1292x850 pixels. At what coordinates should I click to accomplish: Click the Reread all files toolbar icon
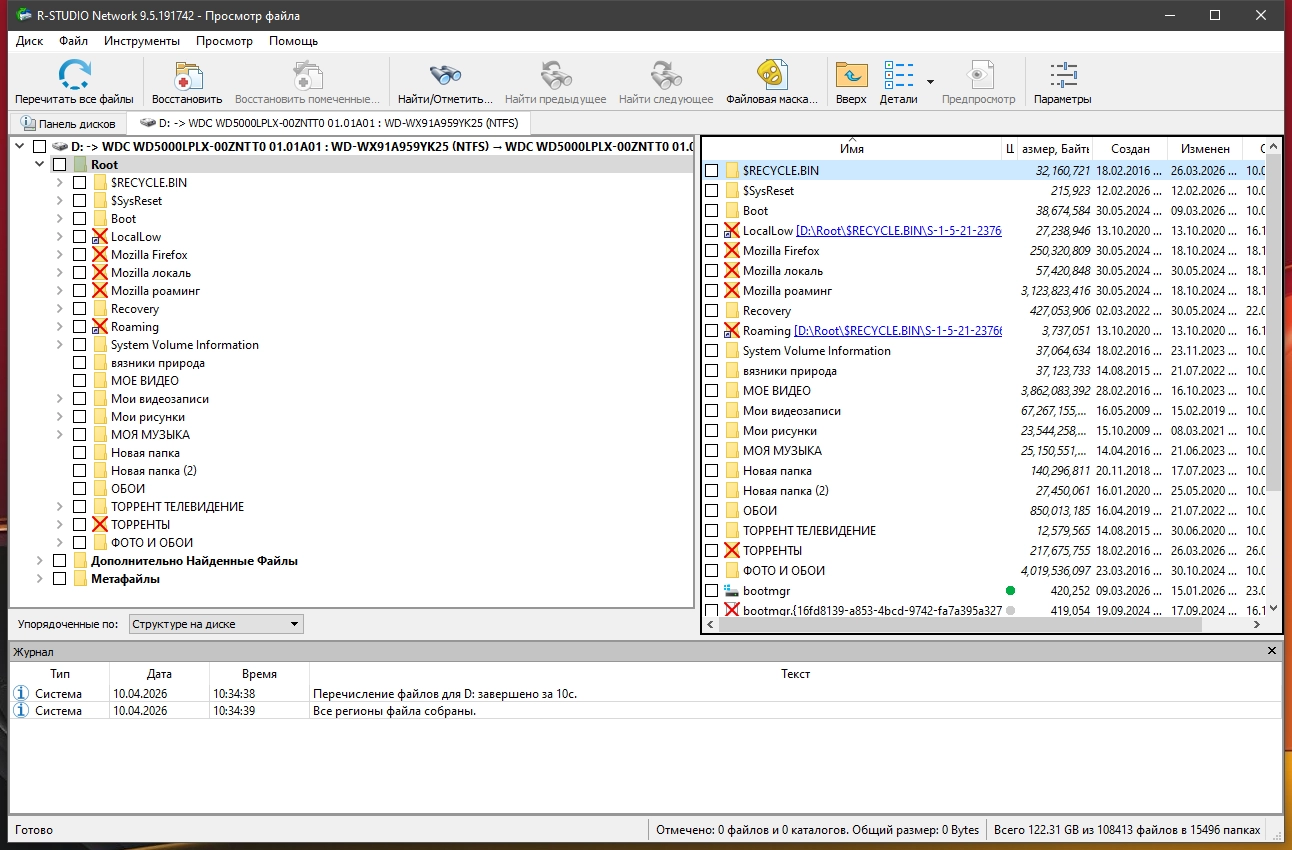pyautogui.click(x=74, y=75)
